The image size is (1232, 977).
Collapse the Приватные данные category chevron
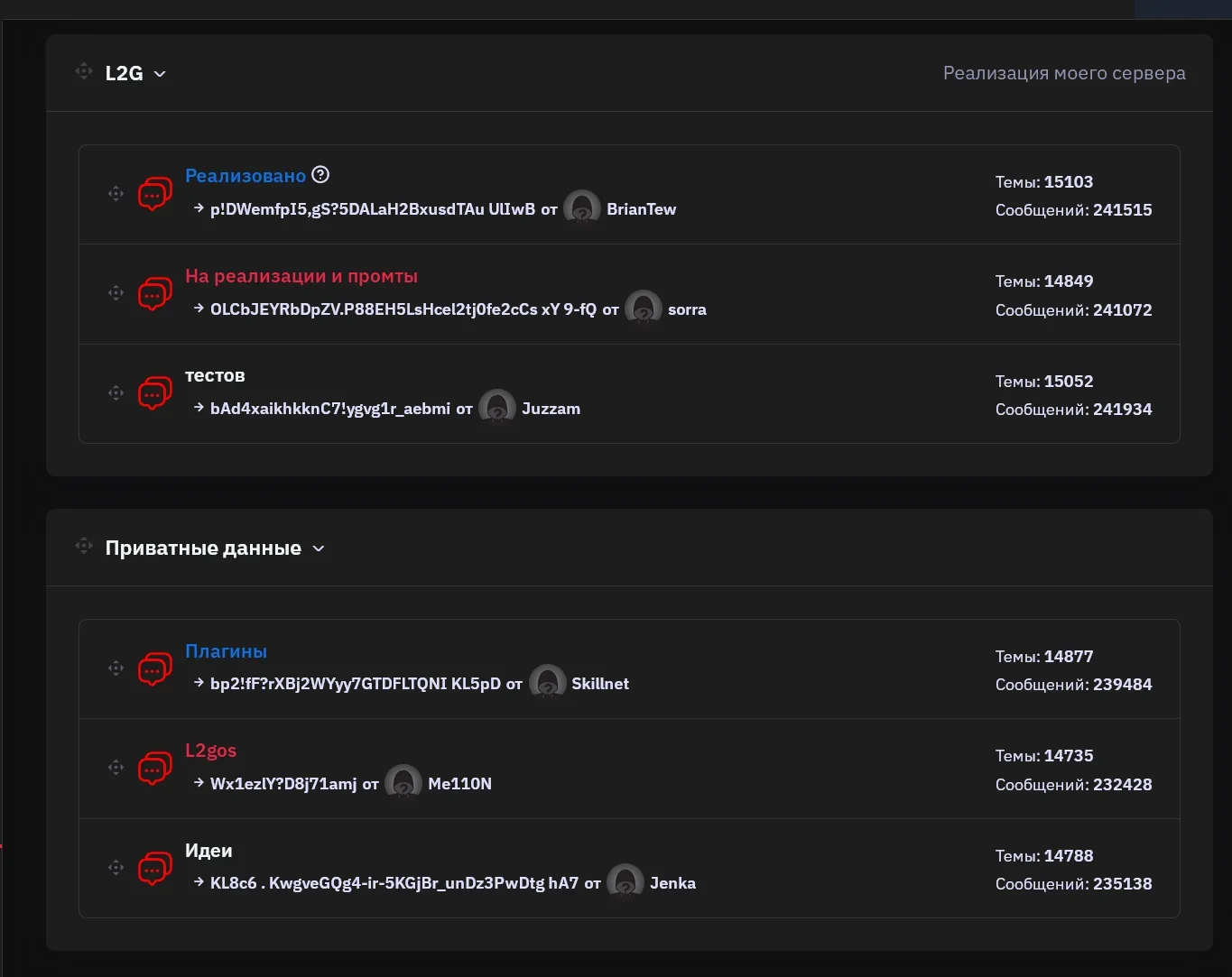[x=318, y=548]
